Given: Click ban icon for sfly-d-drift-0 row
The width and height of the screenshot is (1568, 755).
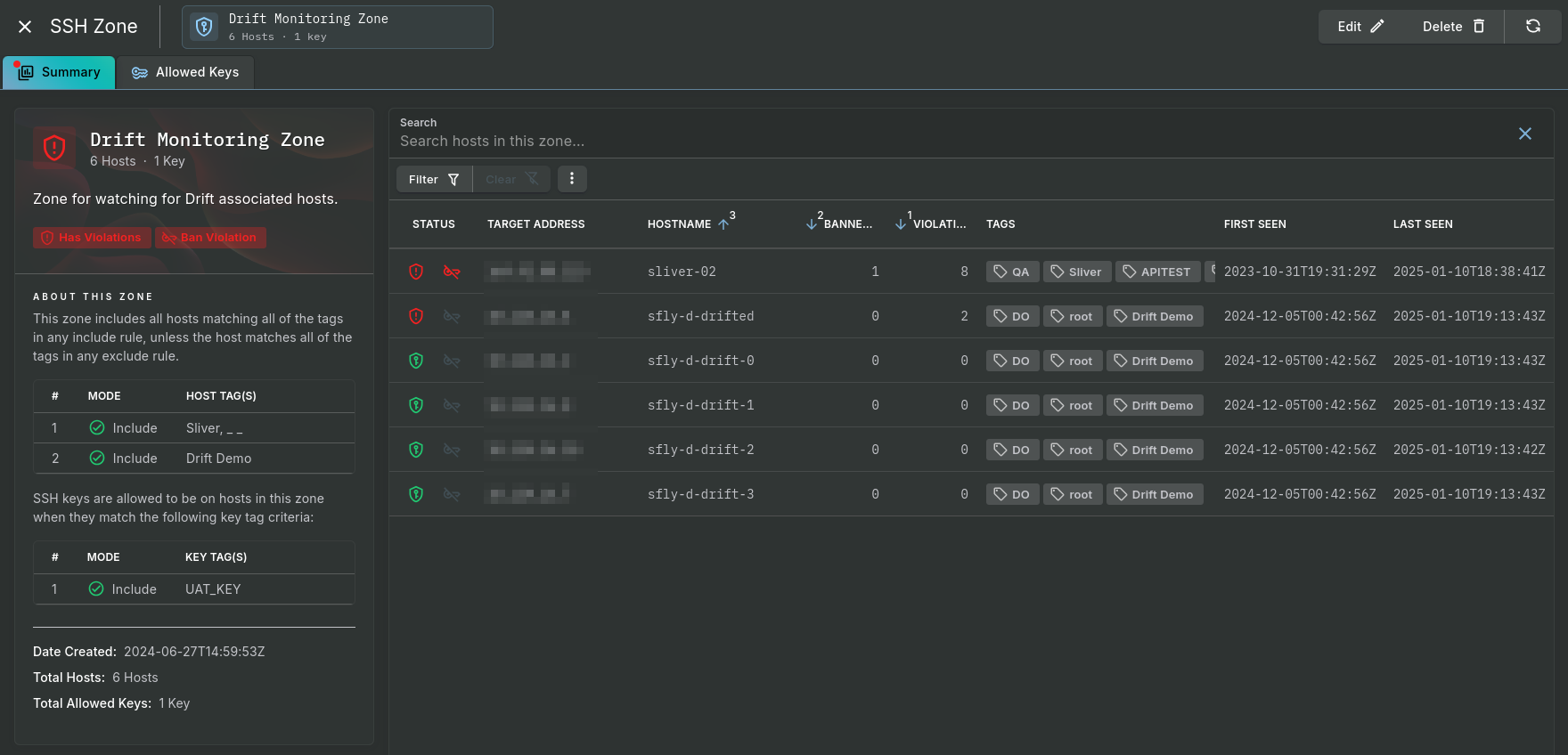Looking at the screenshot, I should (x=452, y=361).
